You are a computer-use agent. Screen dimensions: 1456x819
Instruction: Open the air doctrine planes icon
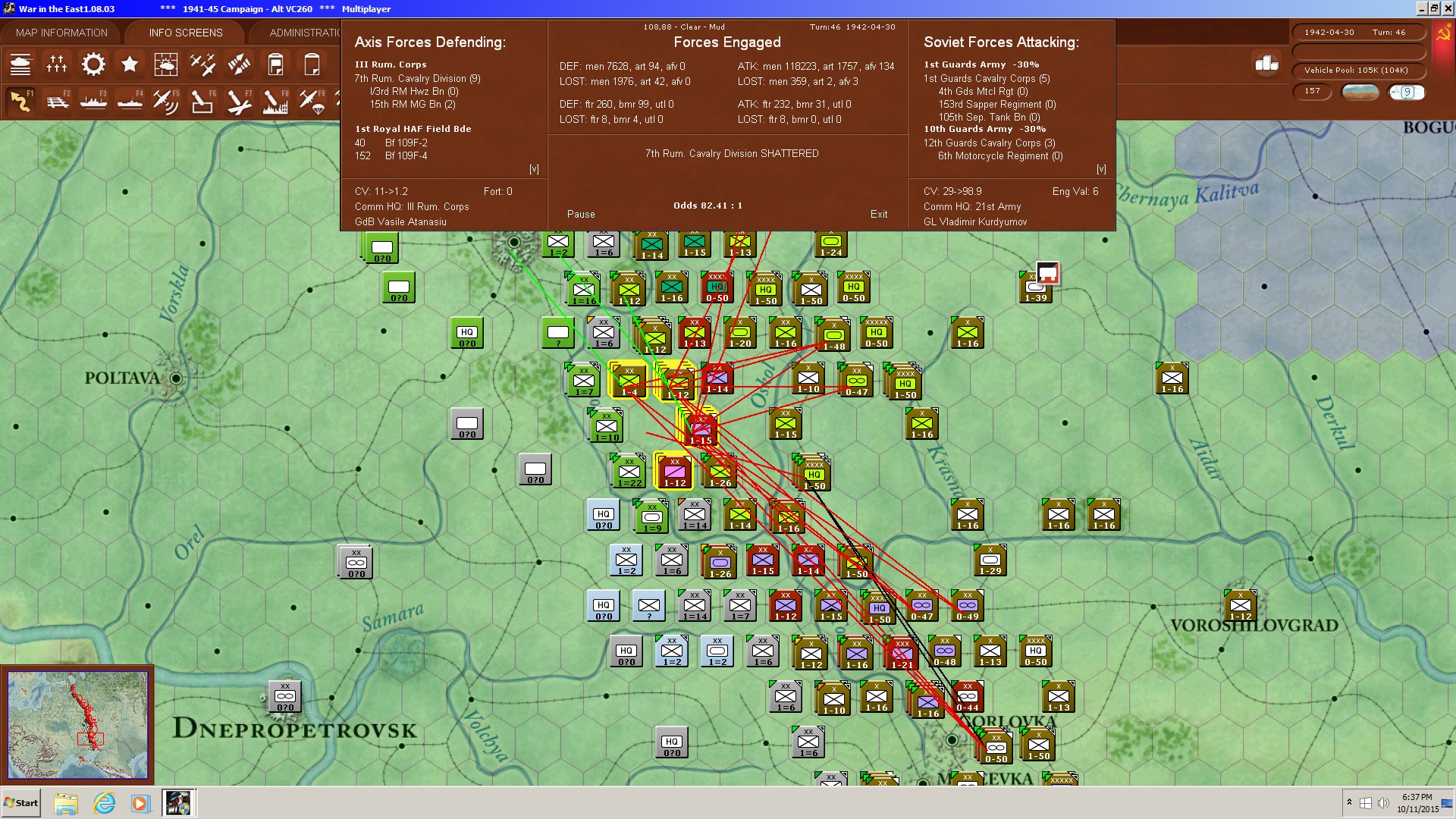click(202, 64)
